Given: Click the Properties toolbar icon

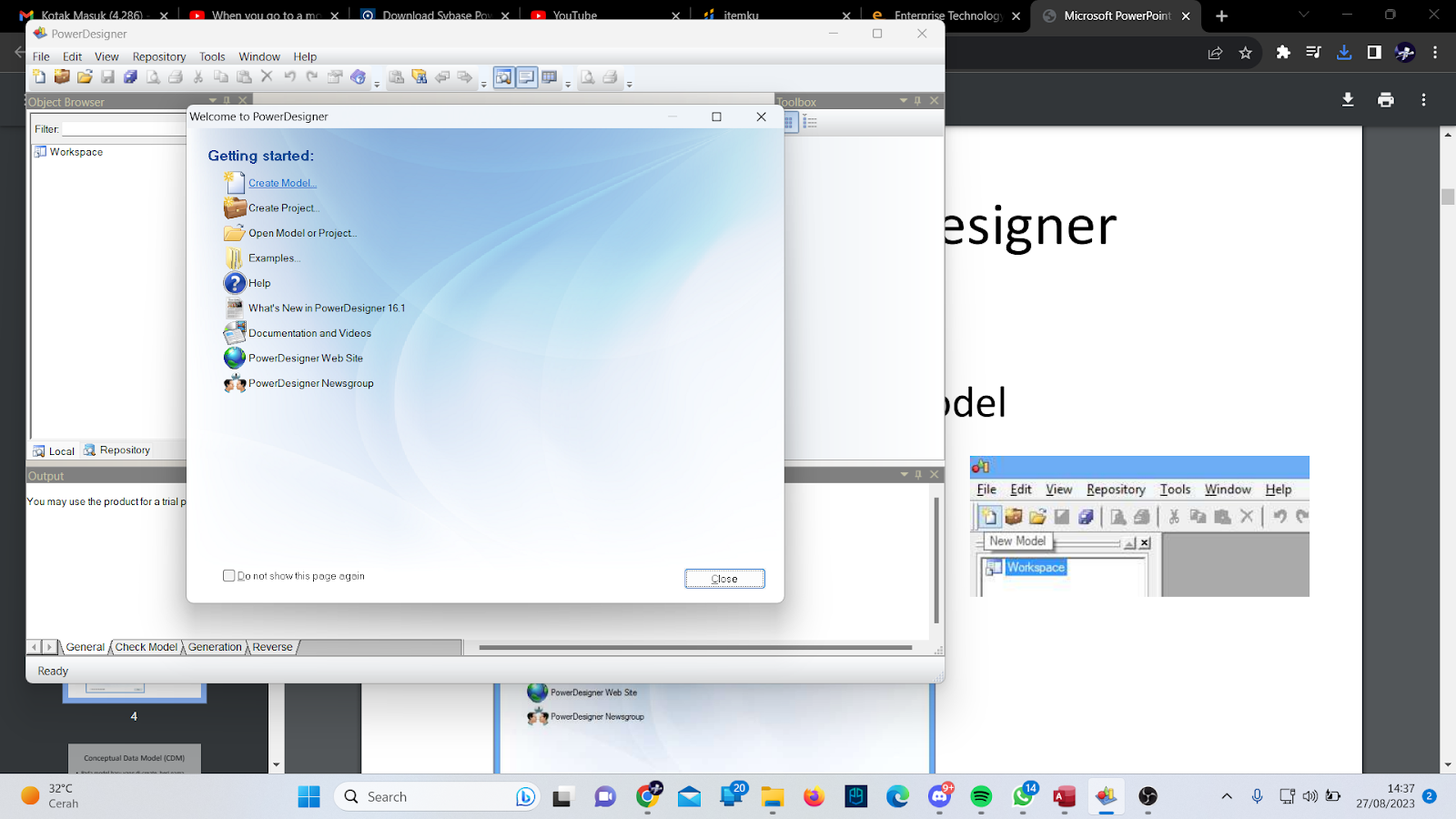Looking at the screenshot, I should 335,77.
